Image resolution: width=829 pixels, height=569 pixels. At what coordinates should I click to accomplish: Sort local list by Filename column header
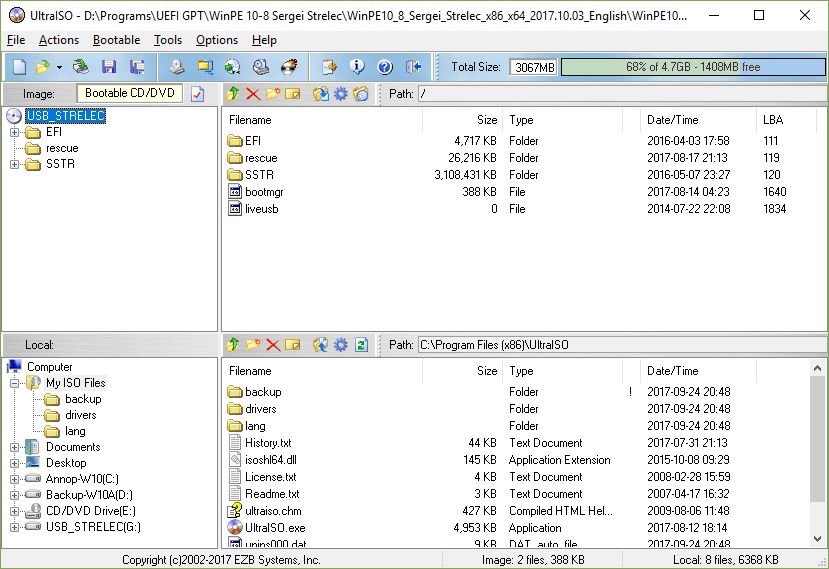pyautogui.click(x=323, y=371)
